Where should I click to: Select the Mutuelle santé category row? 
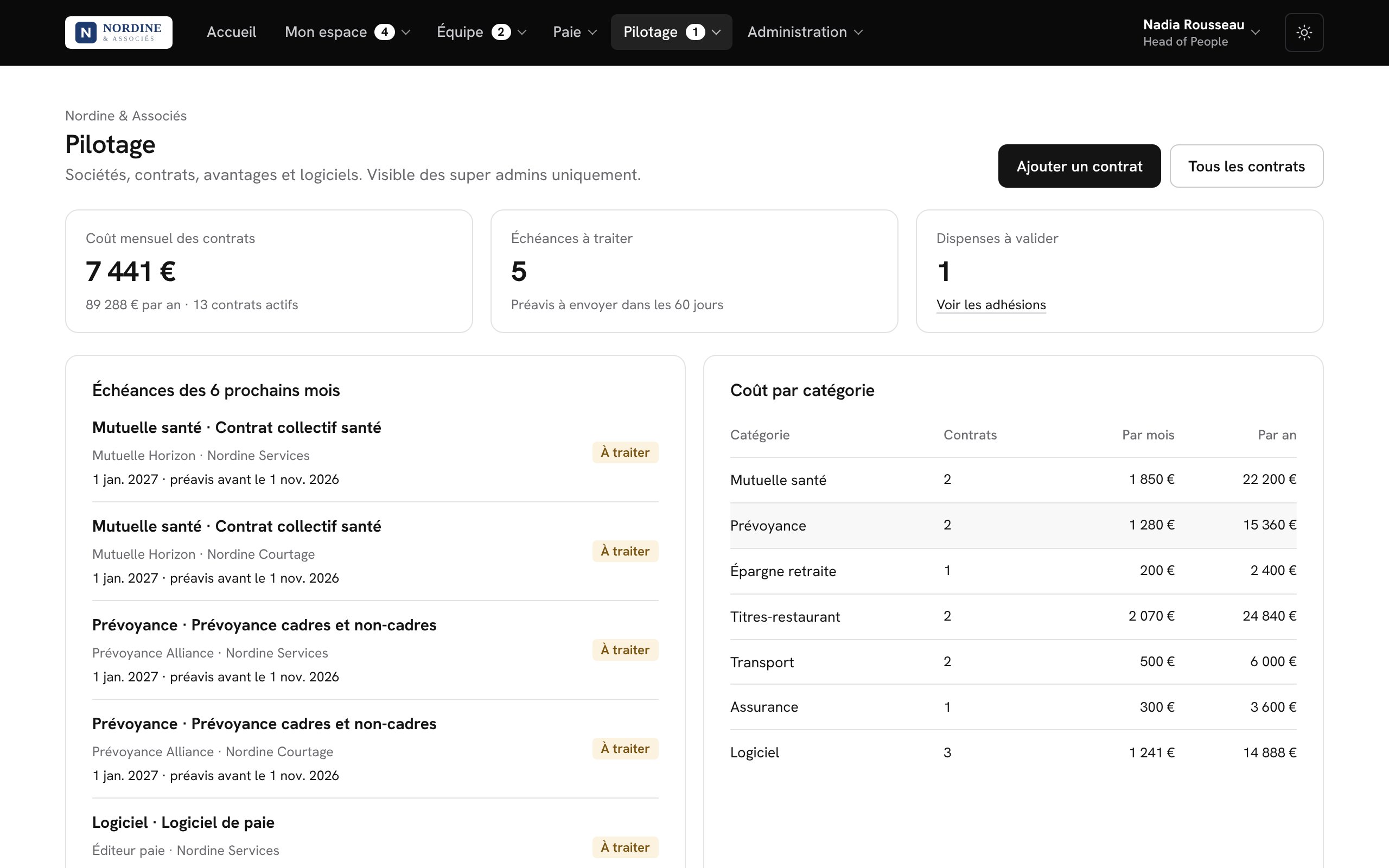tap(1013, 480)
